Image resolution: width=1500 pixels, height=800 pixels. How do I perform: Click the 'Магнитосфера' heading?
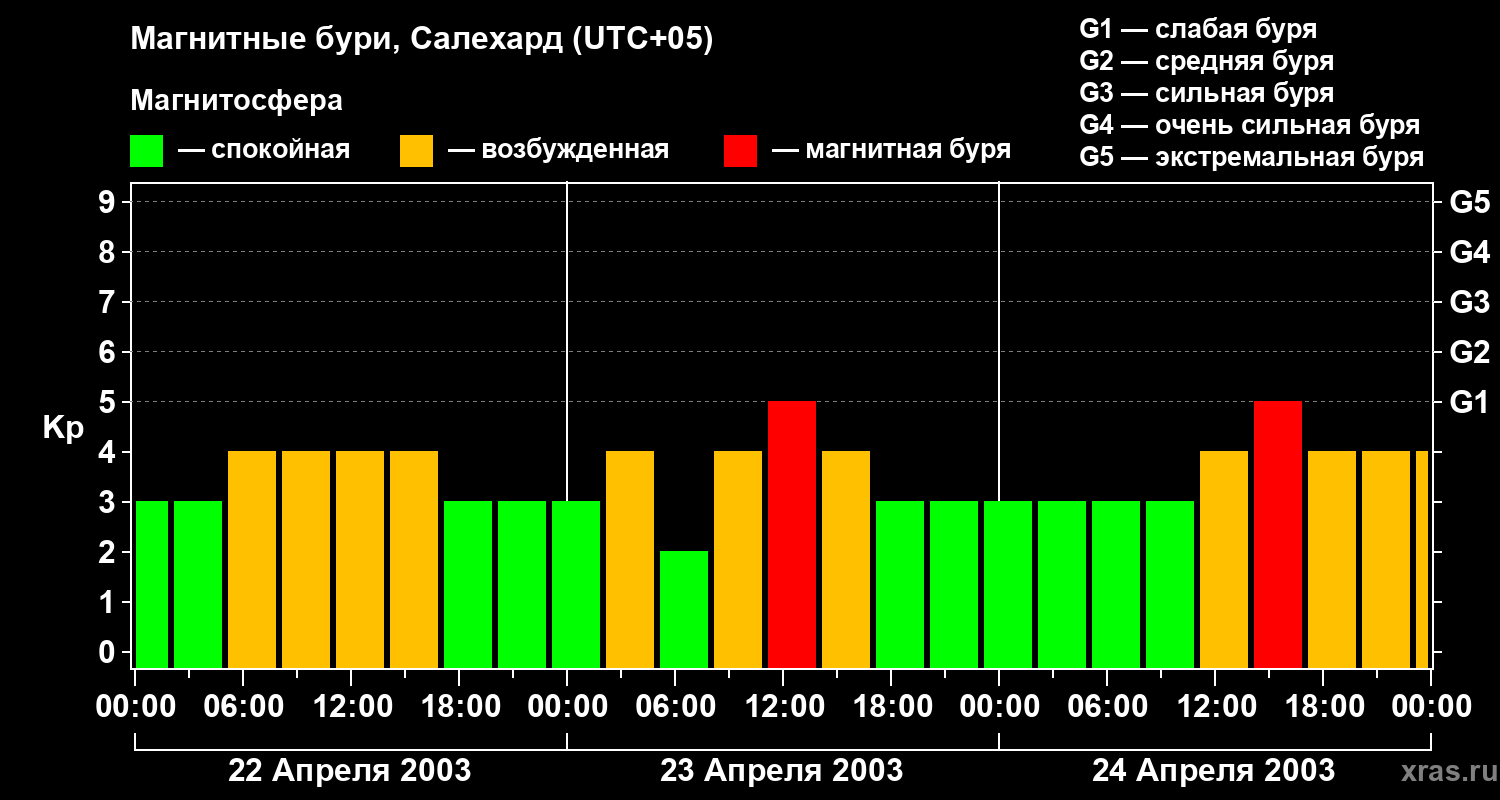point(236,101)
